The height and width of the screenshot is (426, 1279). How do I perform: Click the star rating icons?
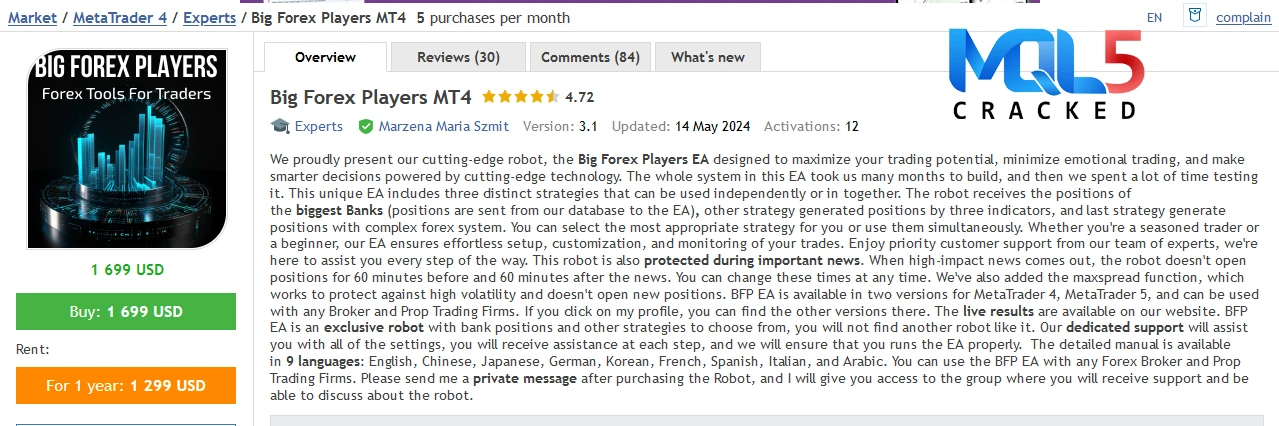tap(520, 97)
